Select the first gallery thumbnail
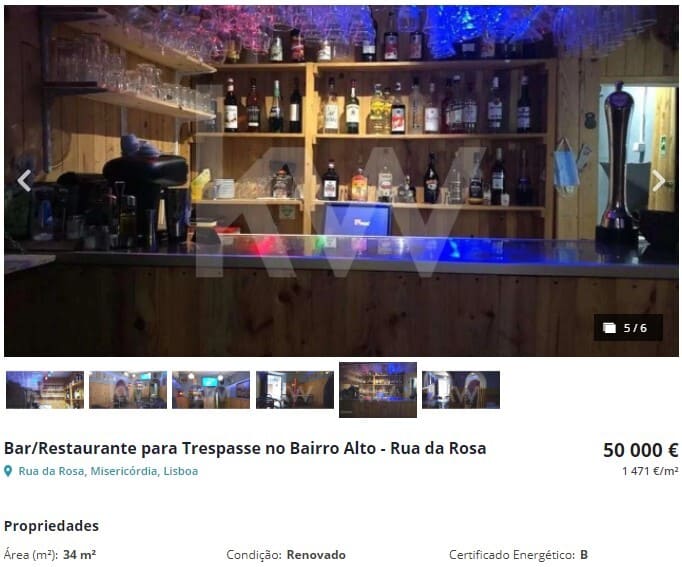The width and height of the screenshot is (682, 567). (x=45, y=390)
